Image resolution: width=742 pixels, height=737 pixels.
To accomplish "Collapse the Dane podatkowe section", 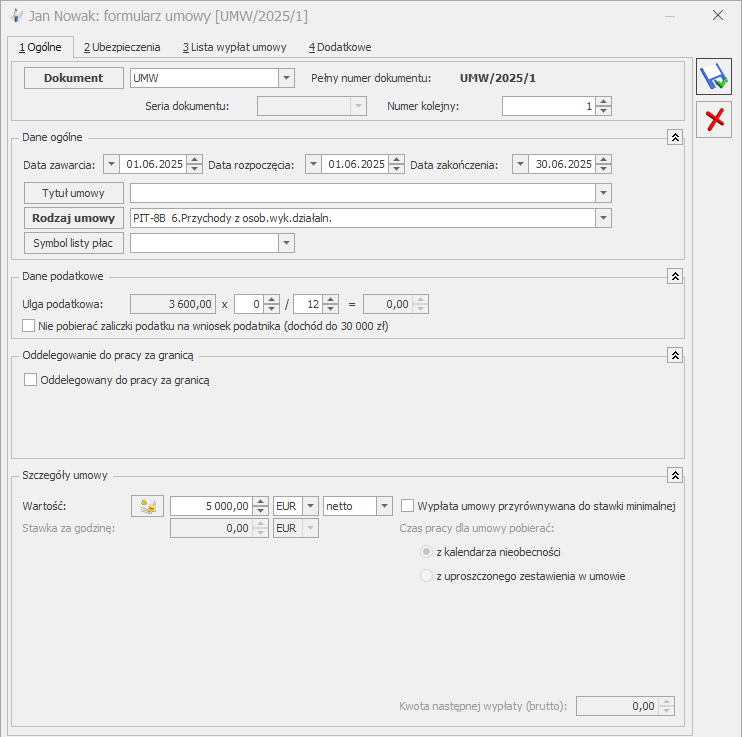I will 675,276.
